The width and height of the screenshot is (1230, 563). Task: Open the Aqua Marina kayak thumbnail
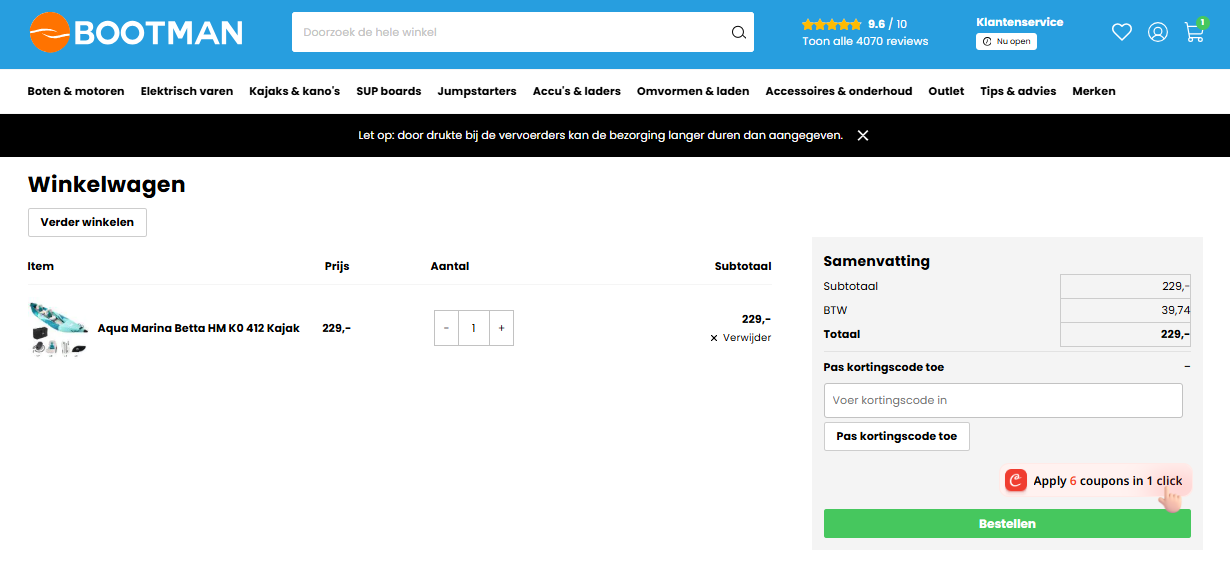coord(59,329)
